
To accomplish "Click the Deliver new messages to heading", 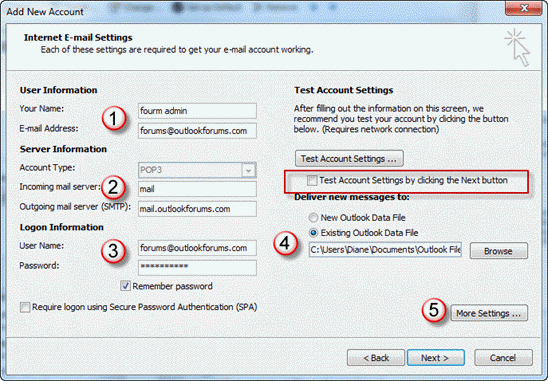I will pos(352,197).
